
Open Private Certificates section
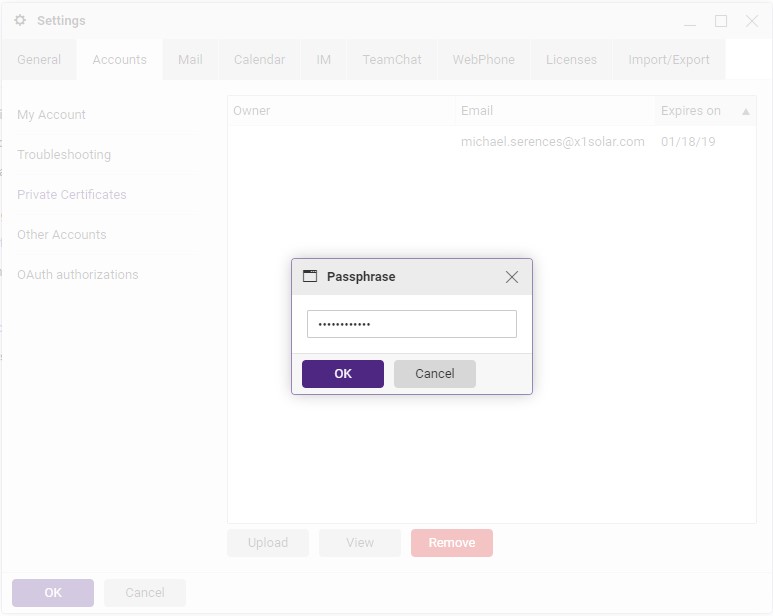(72, 195)
